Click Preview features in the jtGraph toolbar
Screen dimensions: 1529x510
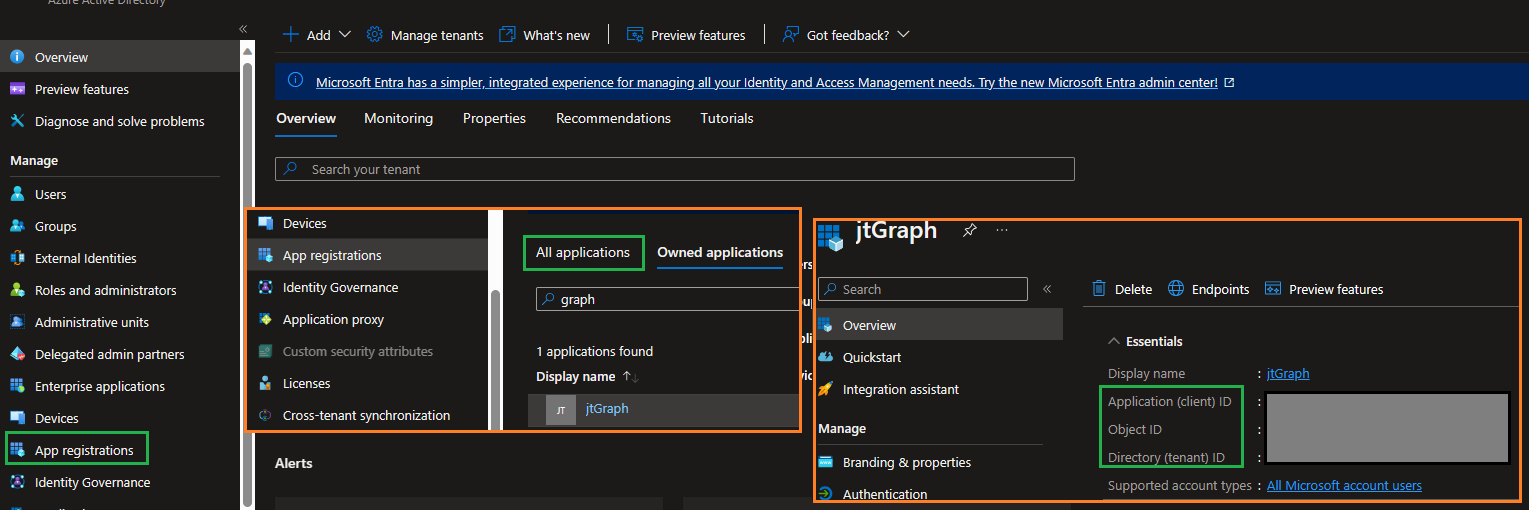click(1324, 289)
